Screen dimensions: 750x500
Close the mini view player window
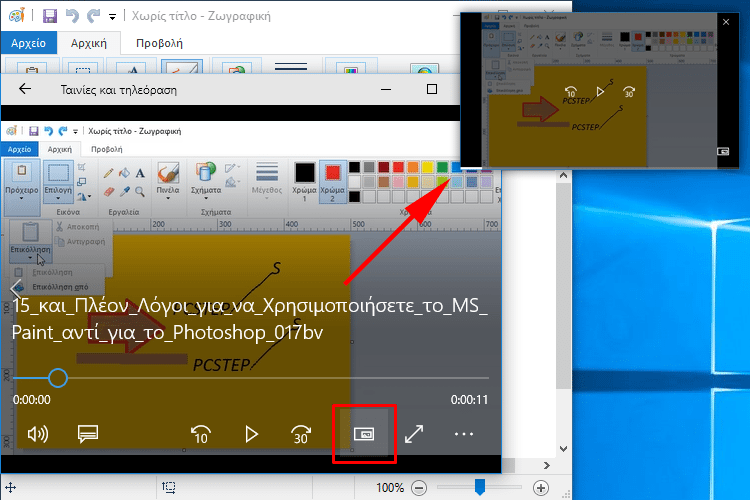[726, 22]
